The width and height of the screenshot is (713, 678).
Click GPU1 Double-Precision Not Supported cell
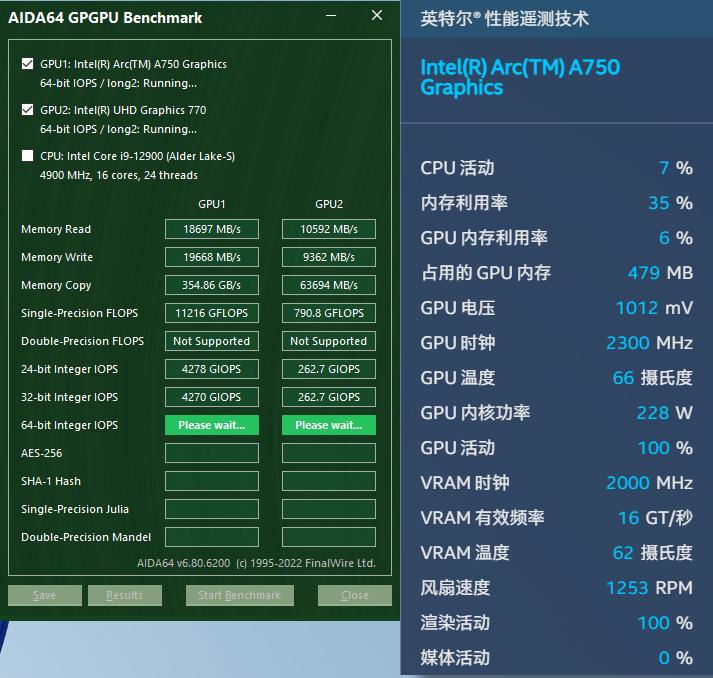click(212, 341)
